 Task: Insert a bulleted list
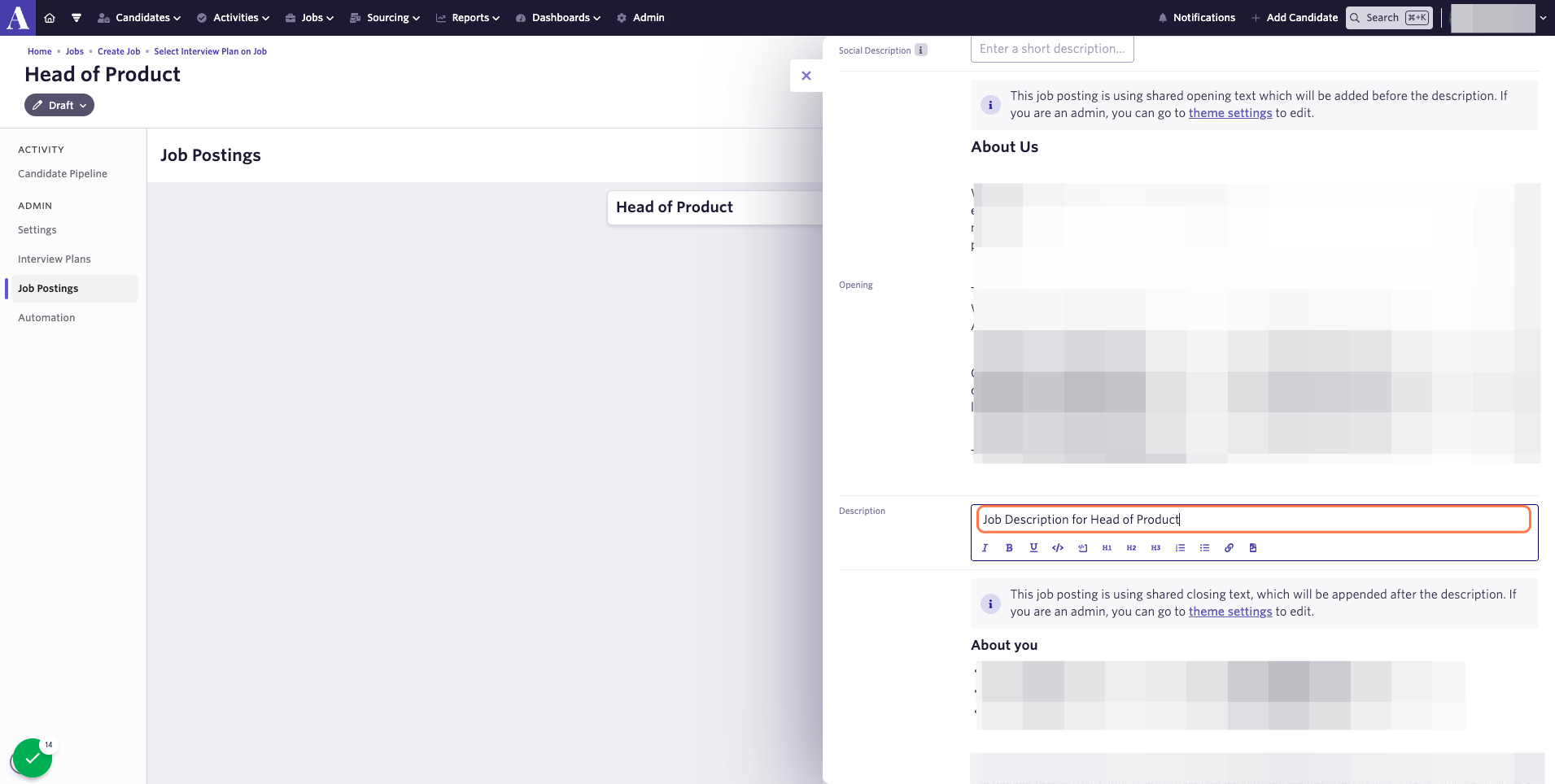pos(1204,548)
